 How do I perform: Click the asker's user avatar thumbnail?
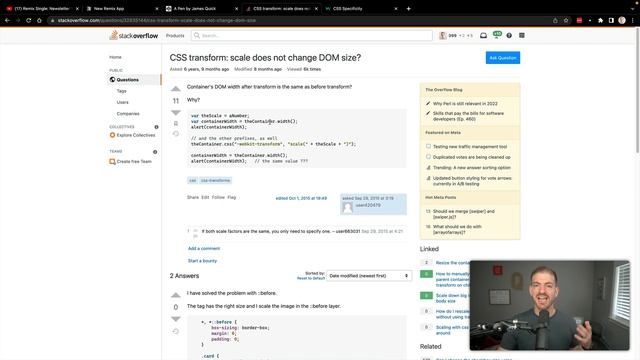tap(347, 207)
